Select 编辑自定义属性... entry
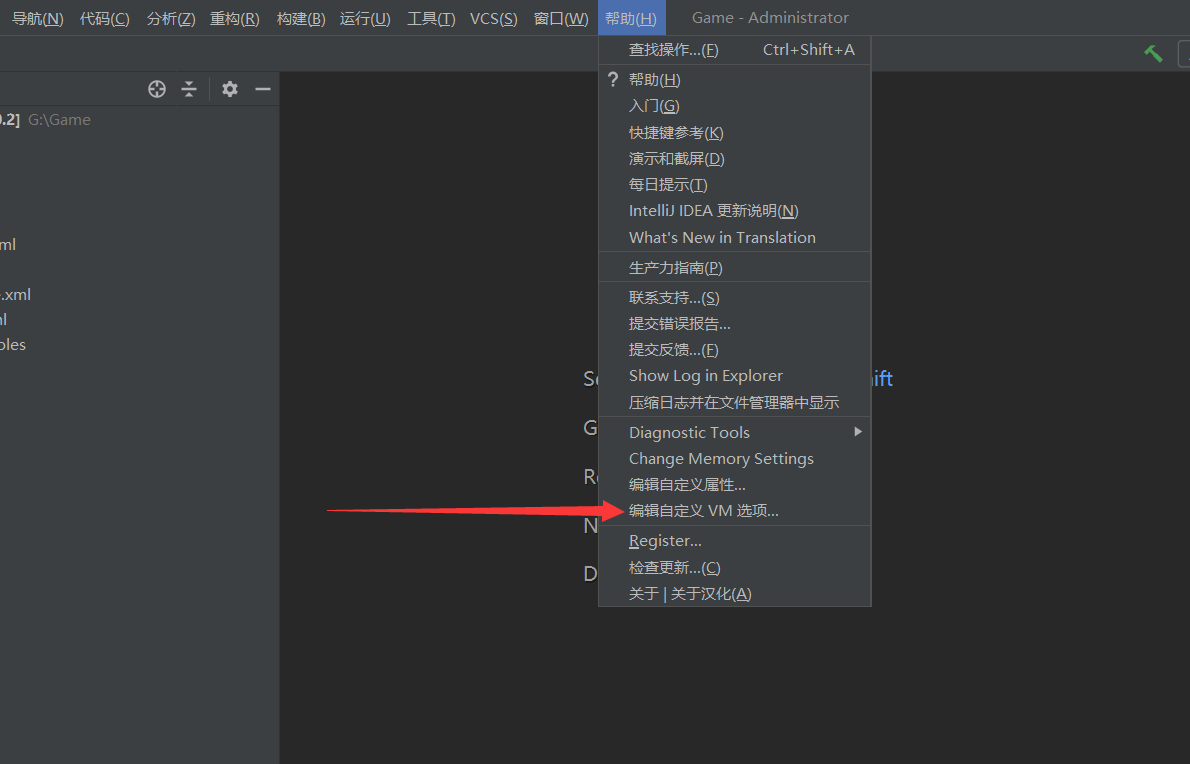The image size is (1190, 764). [735, 485]
